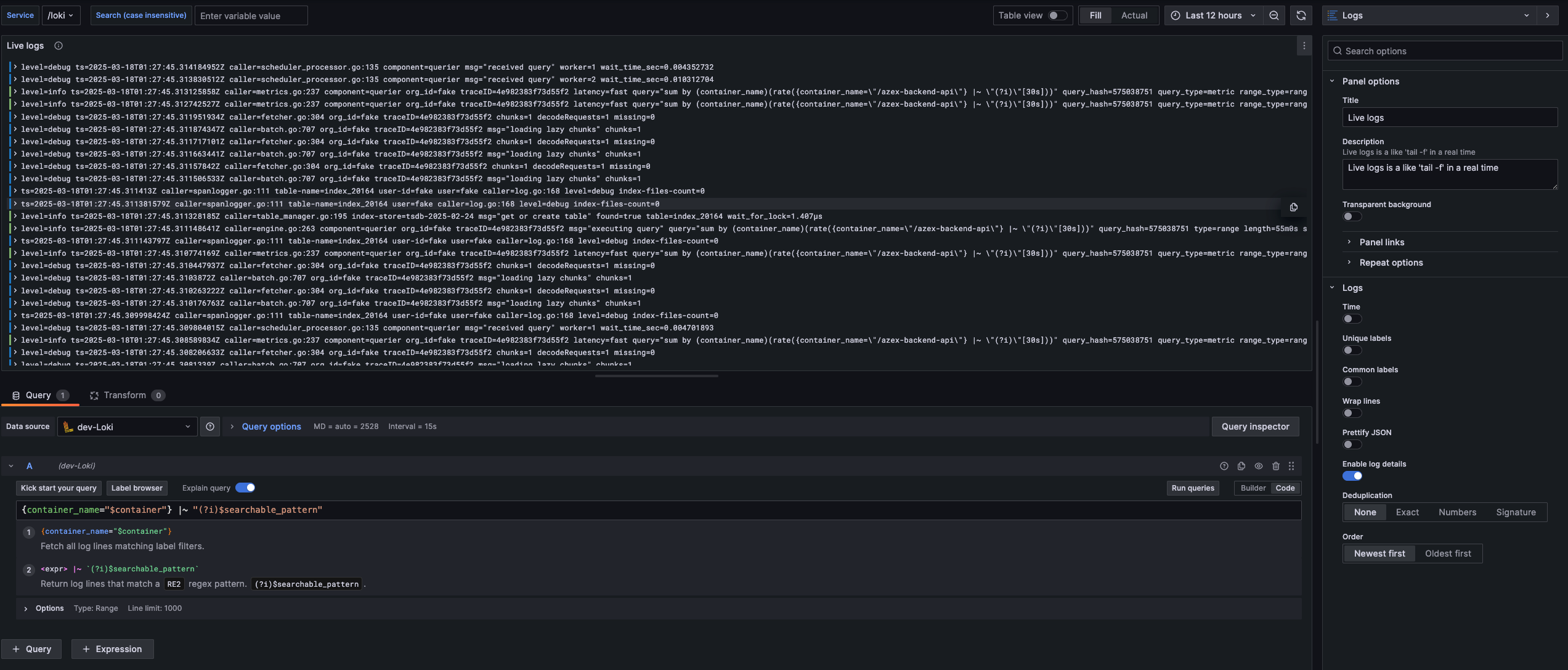The width and height of the screenshot is (1568, 670).
Task: Click plus icon on the Query add button
Action: 17,649
